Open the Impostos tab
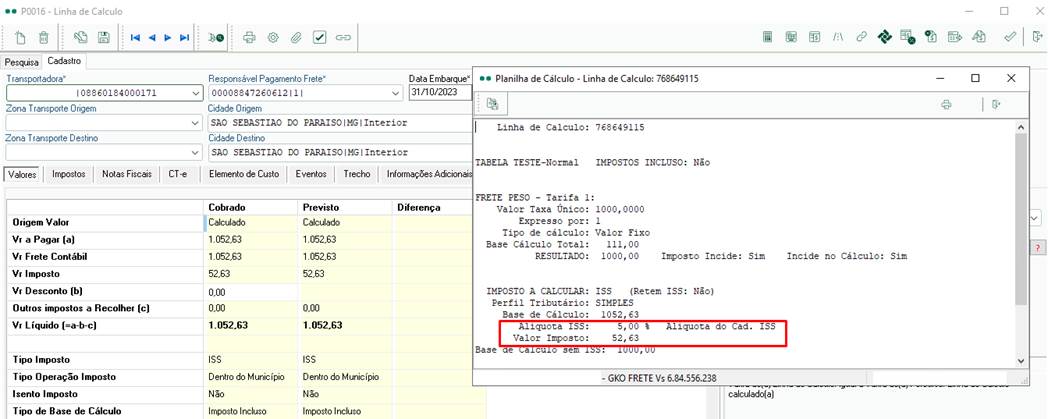Viewport: 1048px width, 419px height. (69, 174)
